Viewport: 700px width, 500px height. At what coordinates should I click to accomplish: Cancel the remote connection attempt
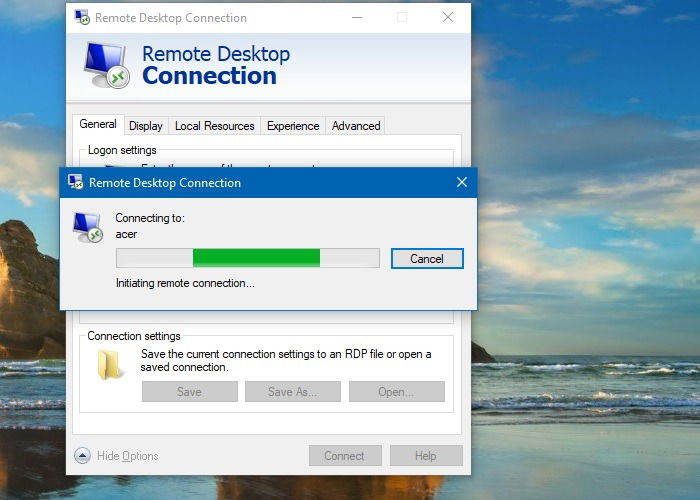pyautogui.click(x=427, y=258)
